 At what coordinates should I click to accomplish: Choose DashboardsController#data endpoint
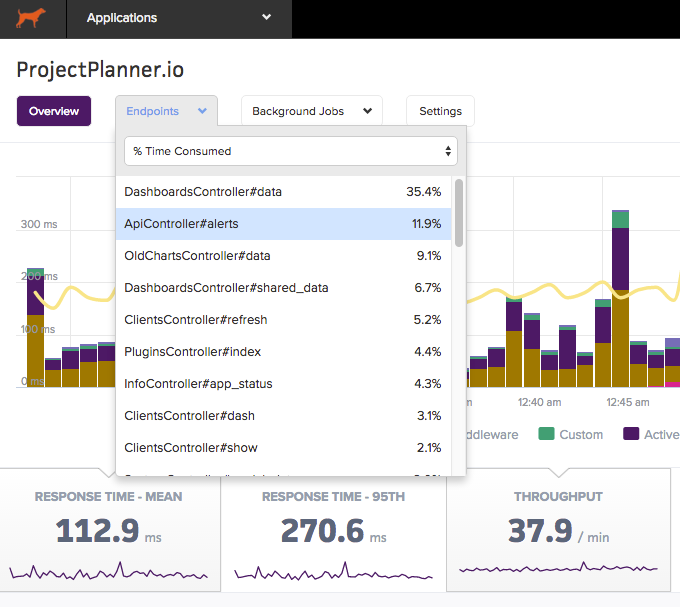283,192
